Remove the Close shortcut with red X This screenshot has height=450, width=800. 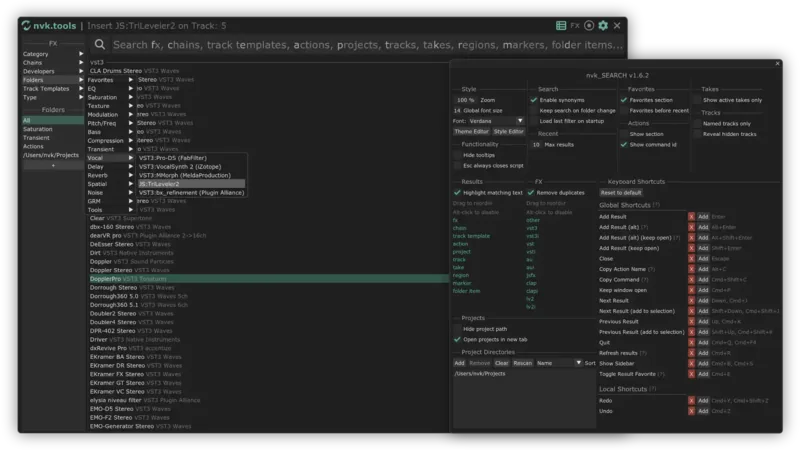click(691, 259)
